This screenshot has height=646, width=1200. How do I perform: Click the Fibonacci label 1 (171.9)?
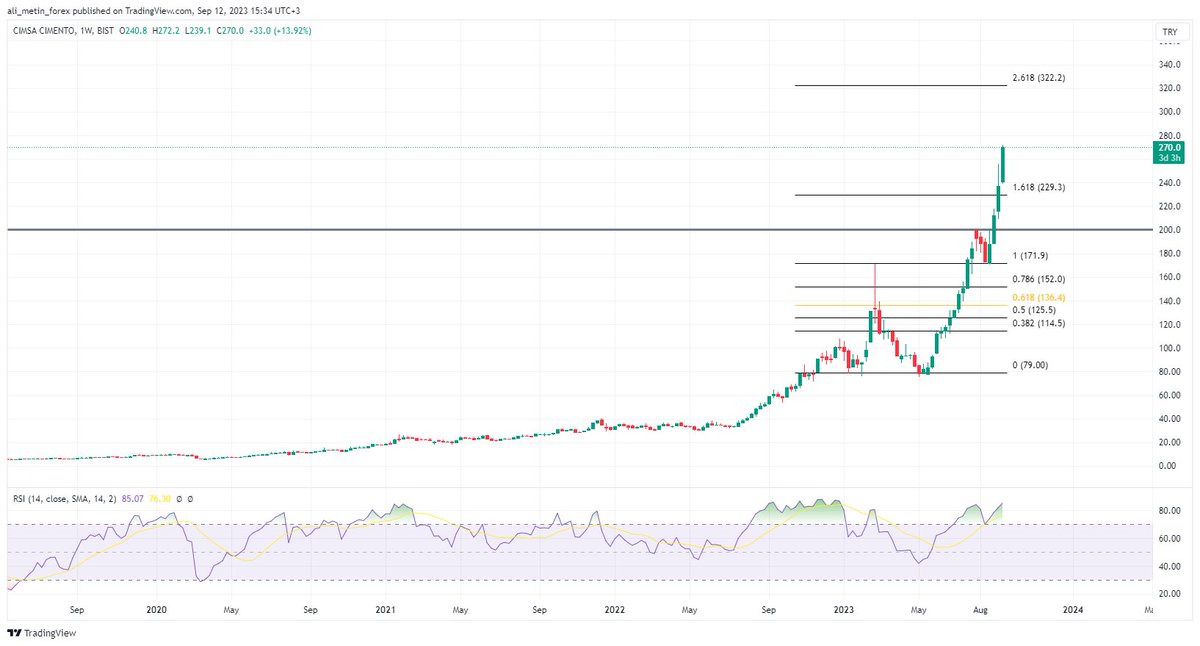coord(1032,257)
